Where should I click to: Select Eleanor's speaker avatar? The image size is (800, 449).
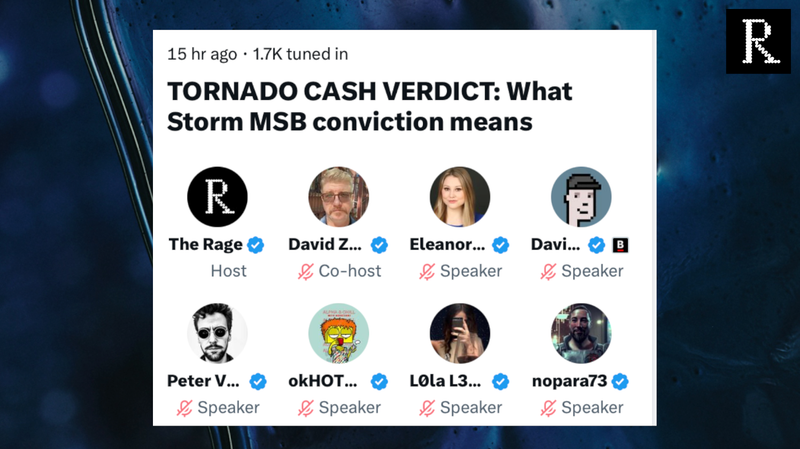460,196
